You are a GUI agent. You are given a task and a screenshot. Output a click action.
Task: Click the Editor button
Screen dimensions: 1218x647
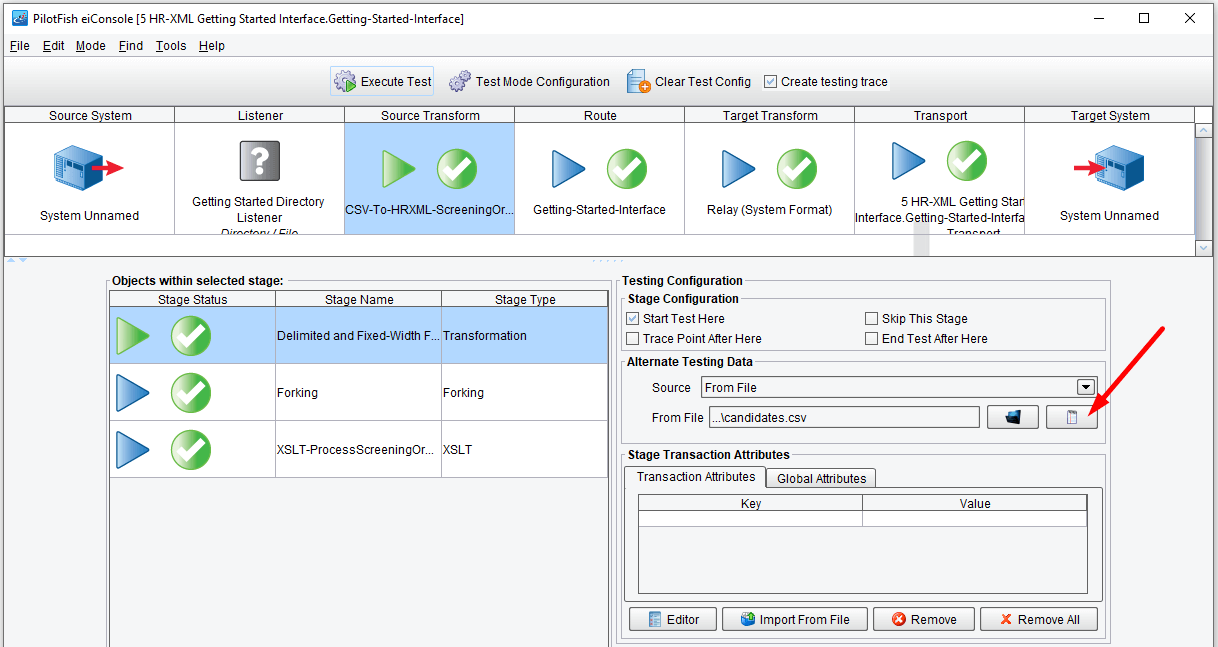pyautogui.click(x=672, y=620)
